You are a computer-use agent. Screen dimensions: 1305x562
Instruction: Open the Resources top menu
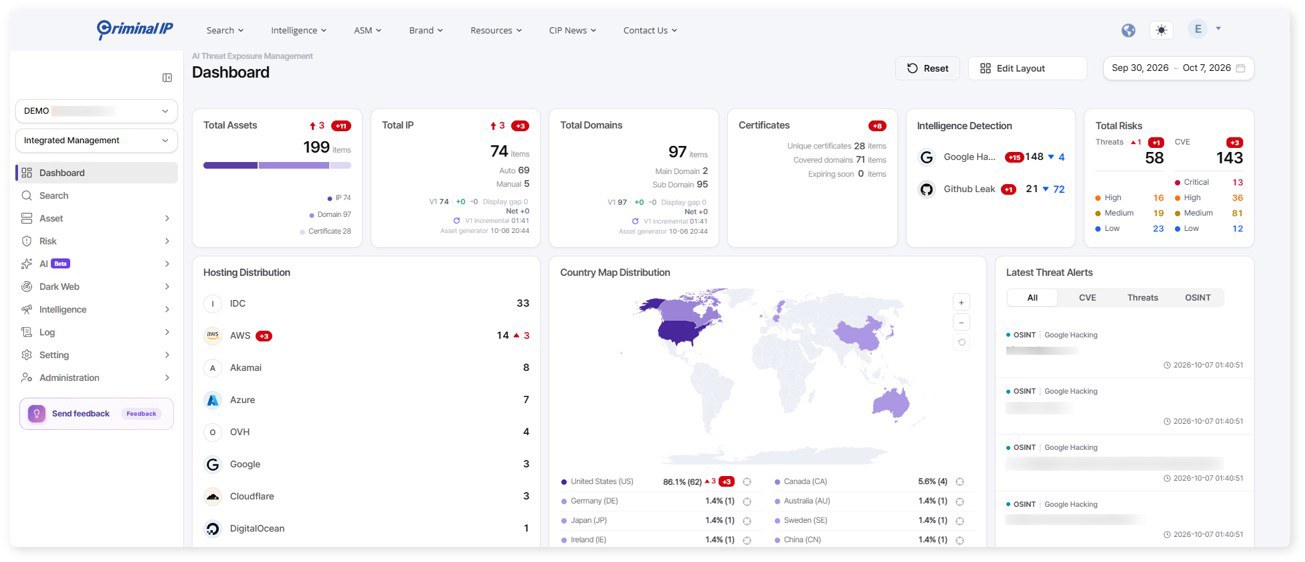496,30
